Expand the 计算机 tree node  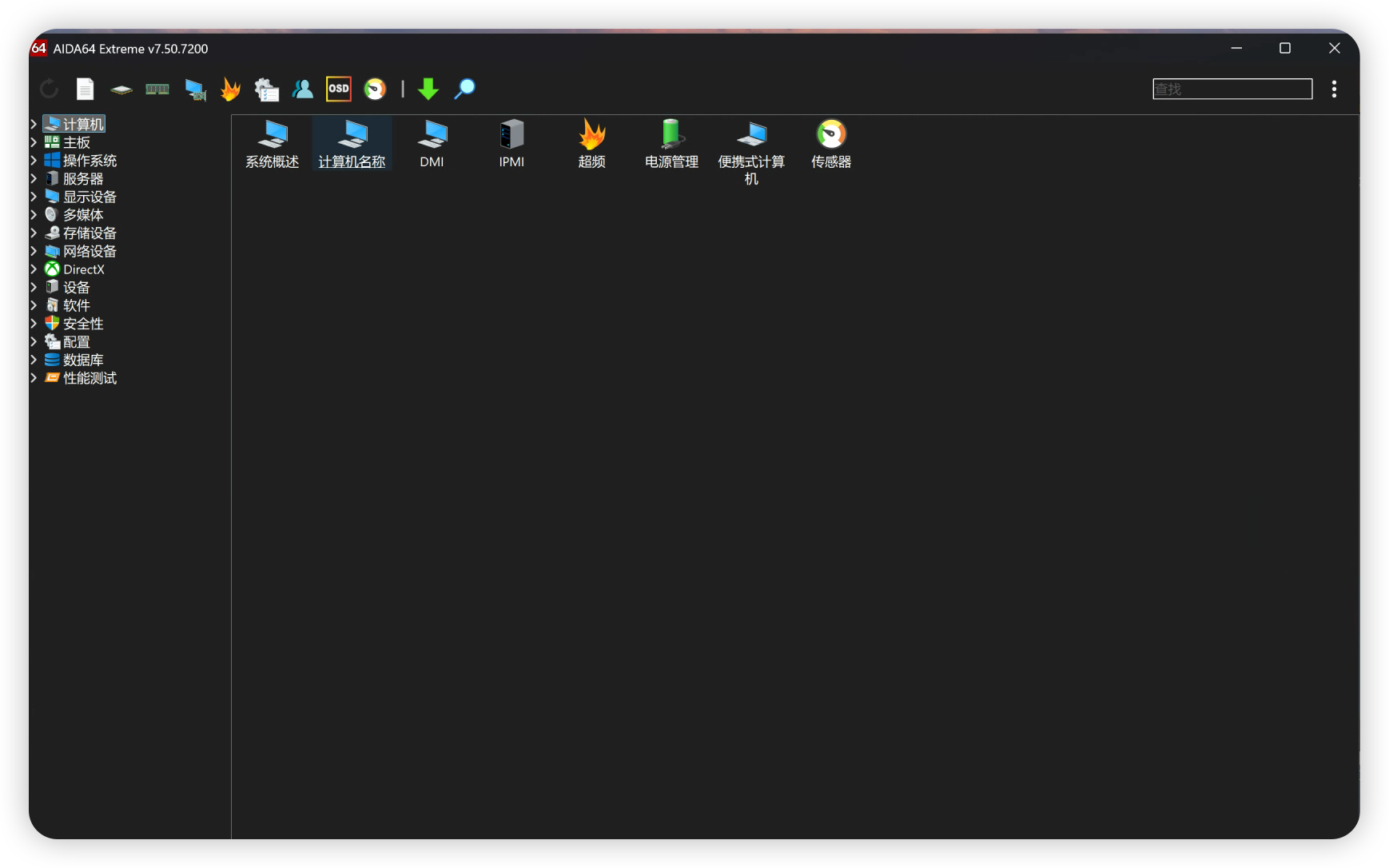tap(34, 124)
